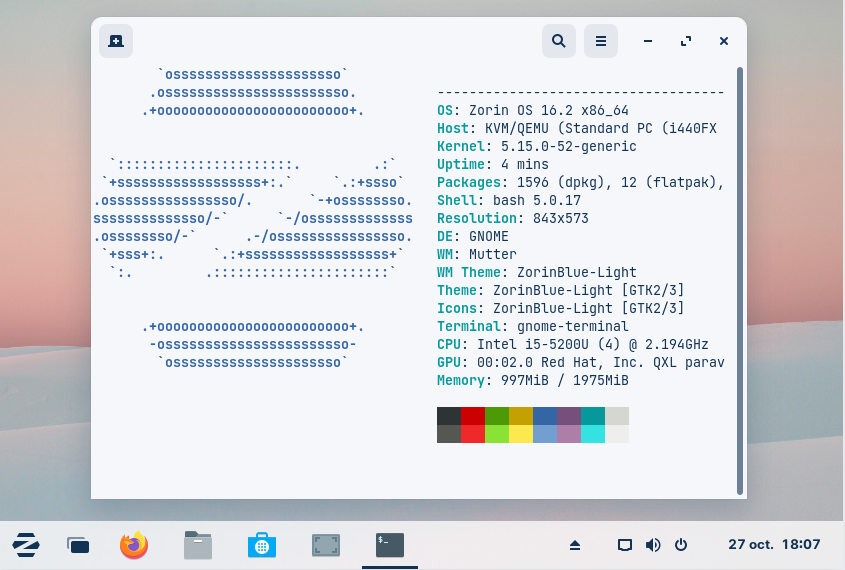The width and height of the screenshot is (845, 570).
Task: Select the running terminal taskbar icon
Action: coord(390,545)
